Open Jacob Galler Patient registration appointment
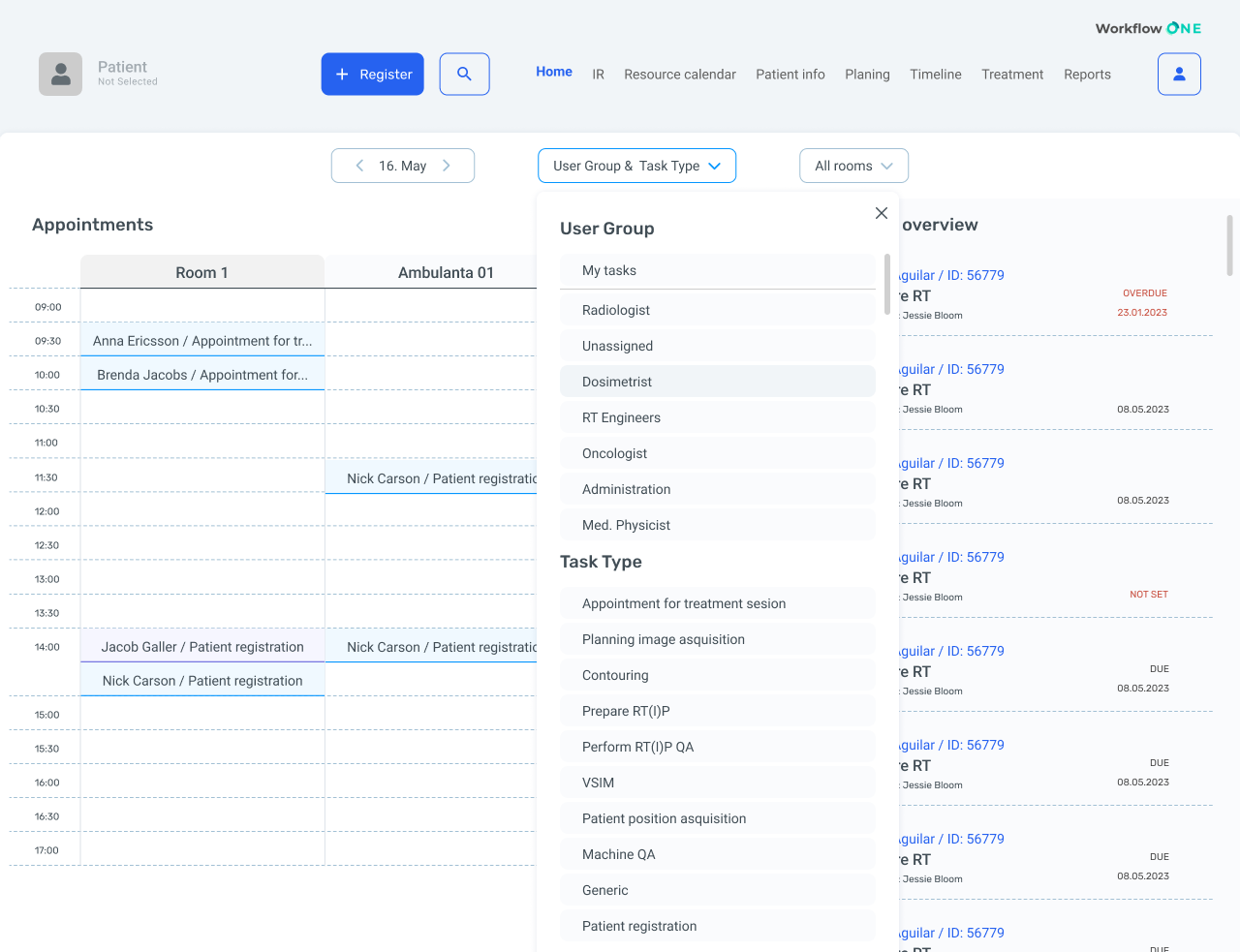Viewport: 1240px width, 952px height. 202,647
